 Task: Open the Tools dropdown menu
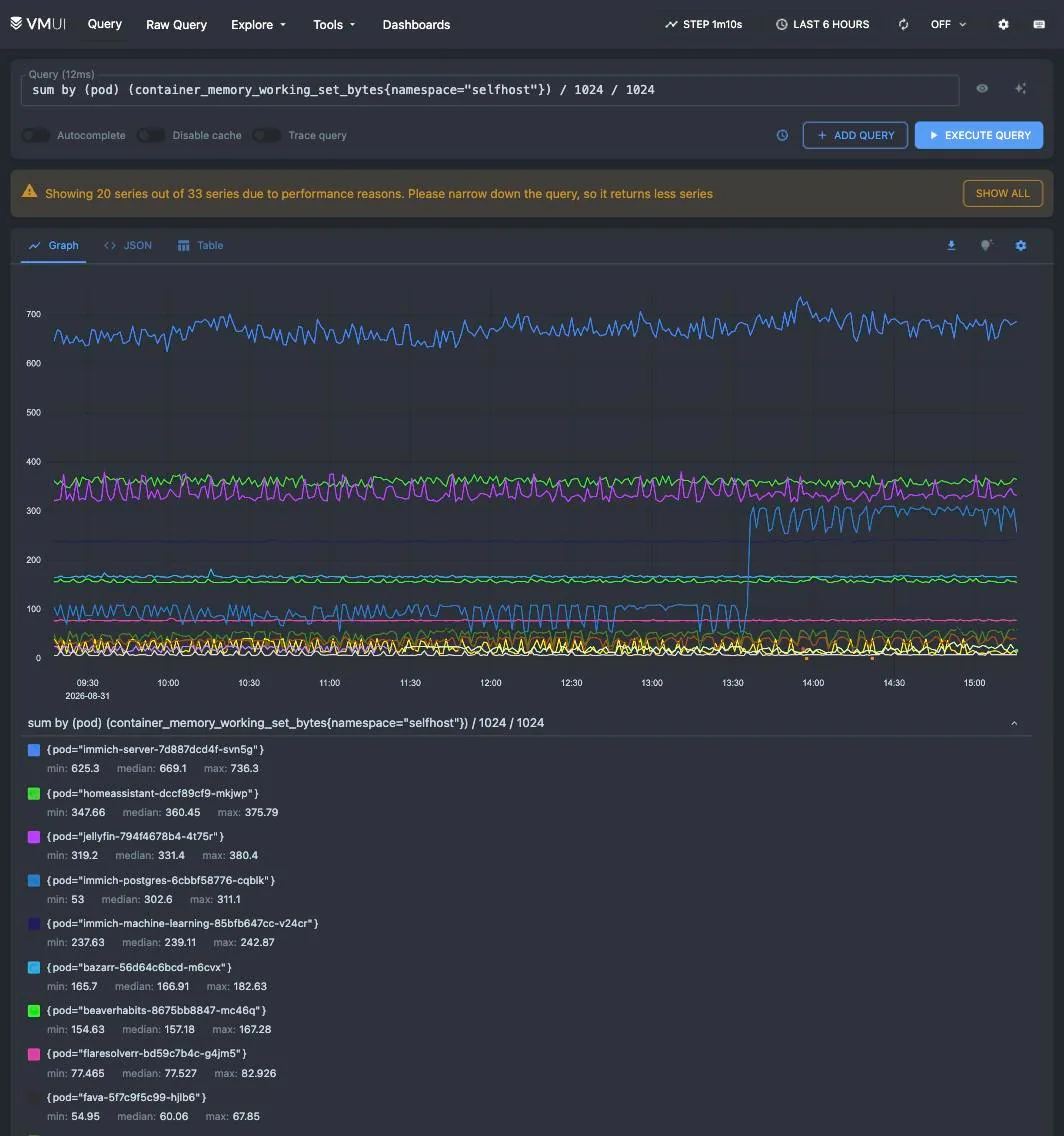click(334, 25)
